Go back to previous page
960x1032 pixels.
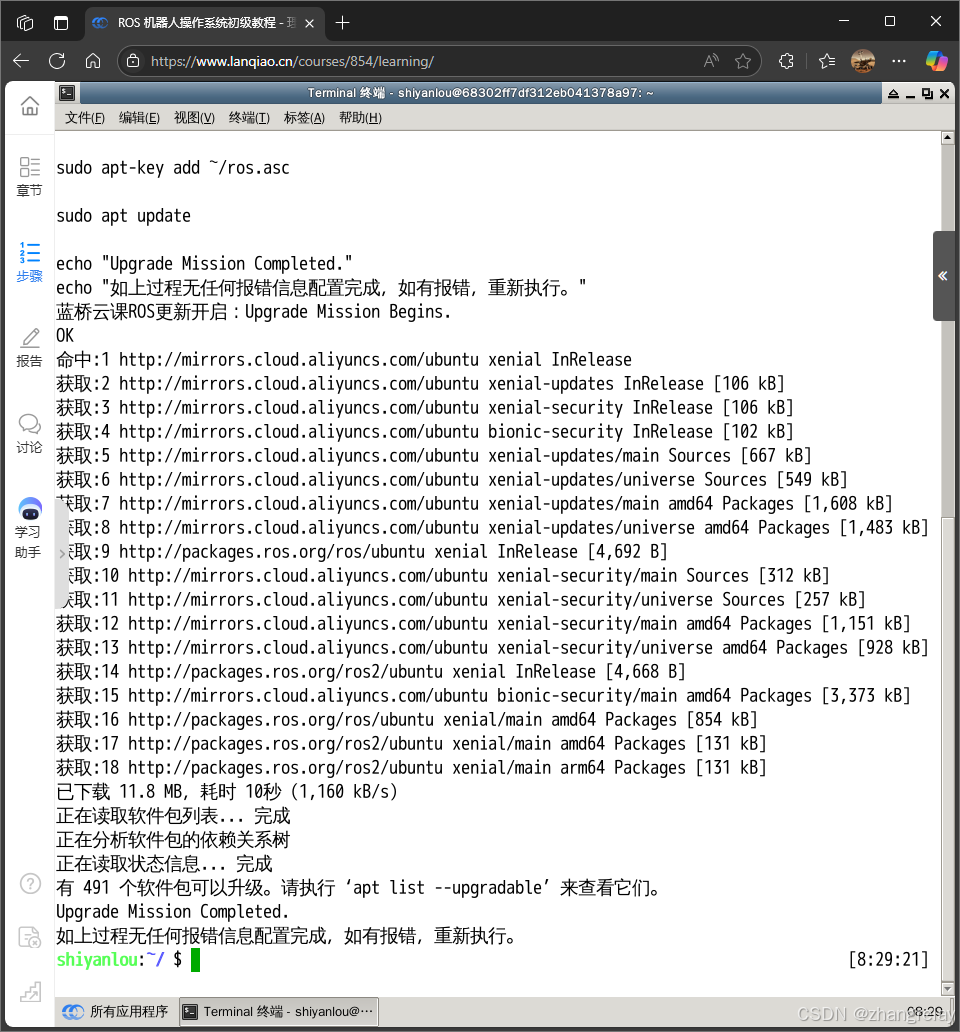[x=21, y=61]
